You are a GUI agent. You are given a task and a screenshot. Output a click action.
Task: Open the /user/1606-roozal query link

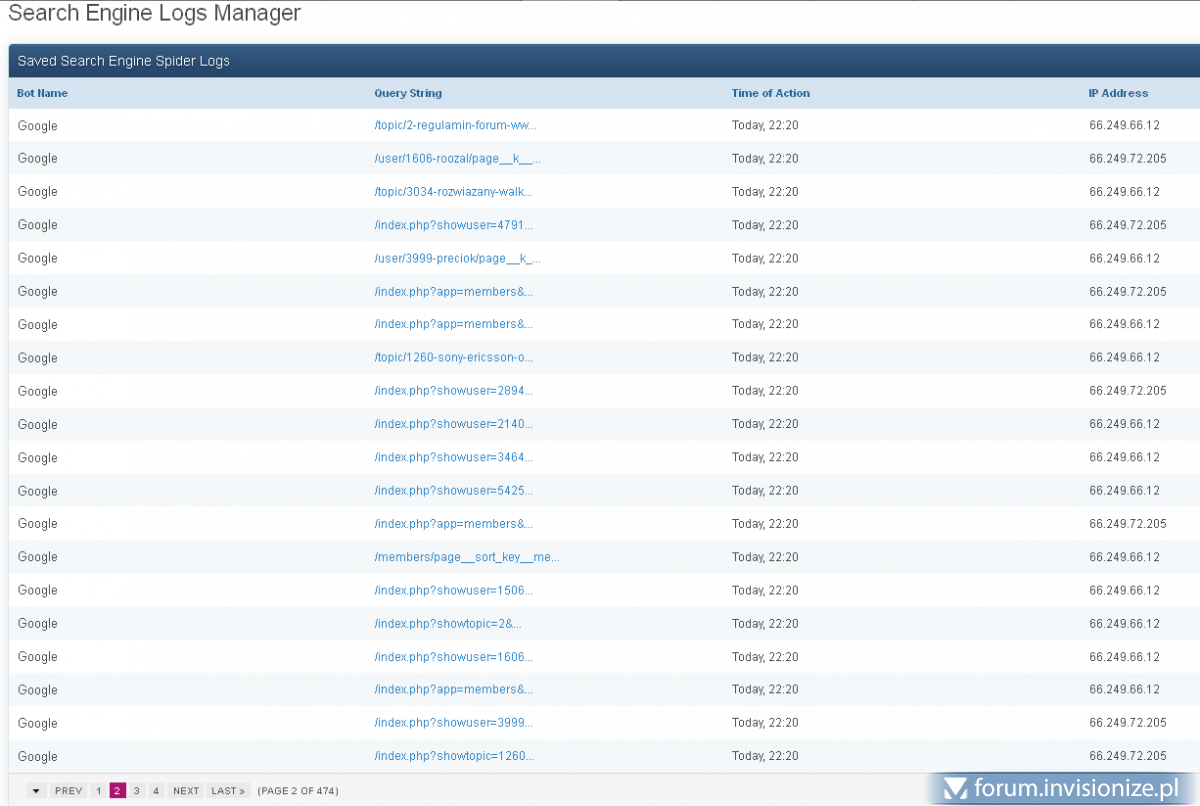(457, 159)
